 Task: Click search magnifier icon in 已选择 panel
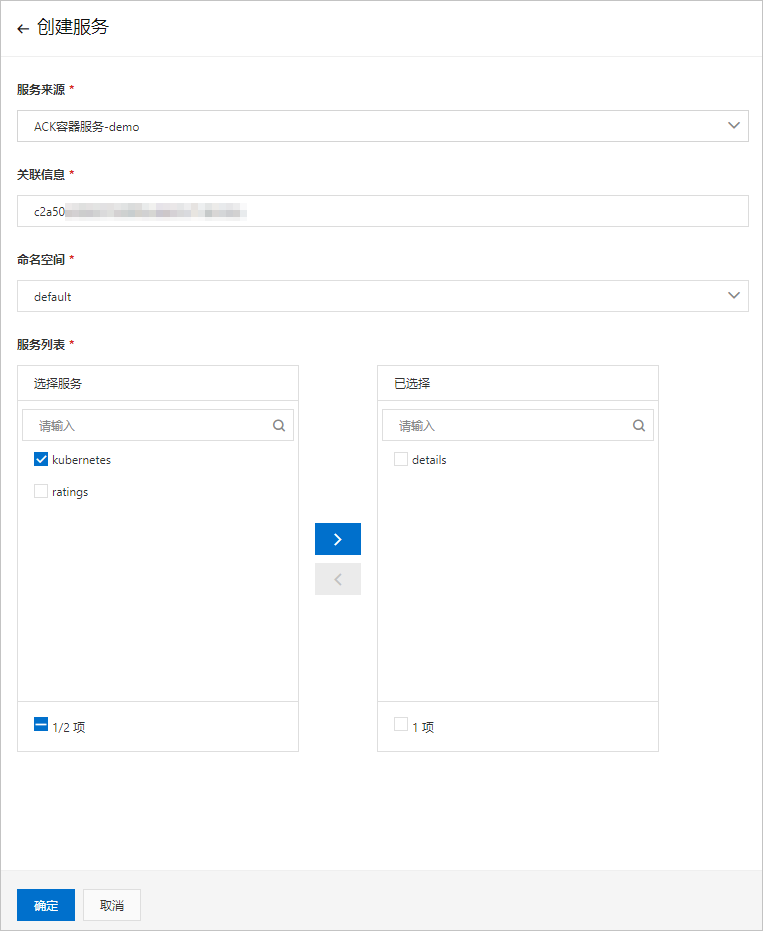pos(639,425)
